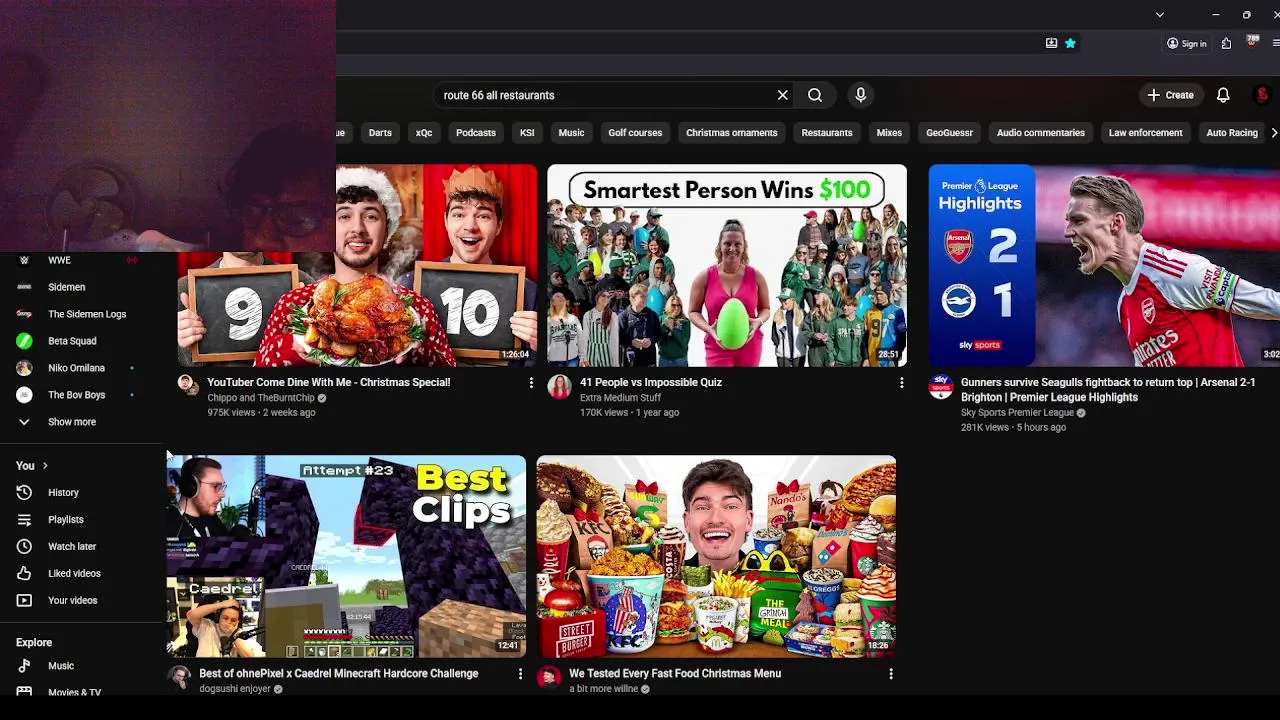Click the magnifying glass search icon
The height and width of the screenshot is (720, 1280).
[x=815, y=95]
